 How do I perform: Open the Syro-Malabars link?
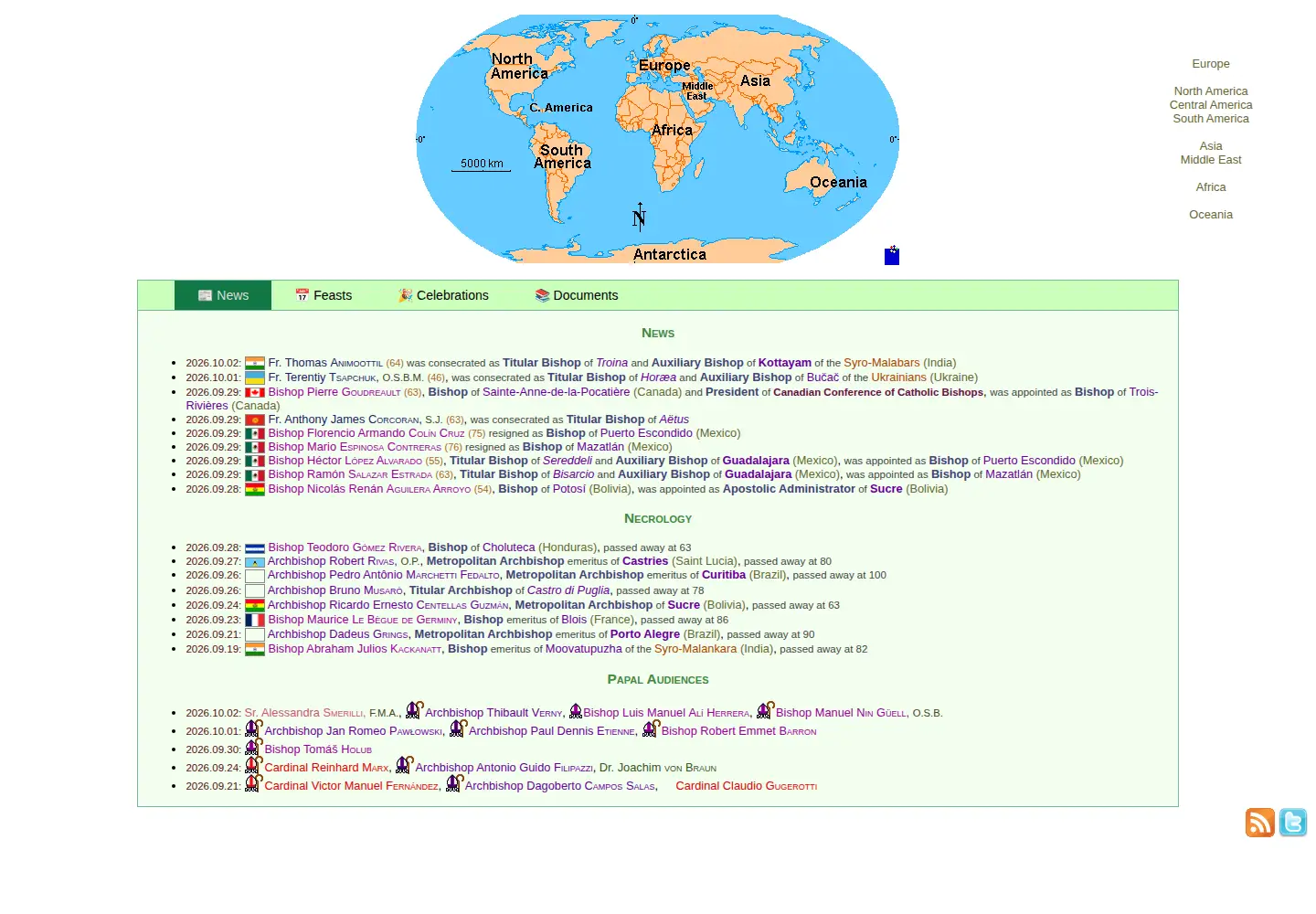(x=882, y=363)
